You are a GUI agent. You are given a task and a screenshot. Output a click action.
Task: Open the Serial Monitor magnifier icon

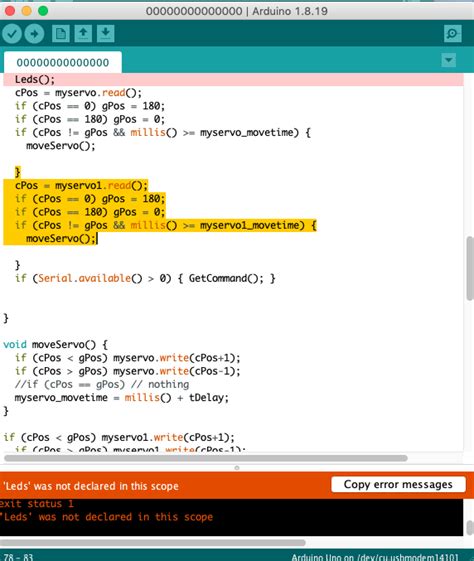[x=452, y=34]
